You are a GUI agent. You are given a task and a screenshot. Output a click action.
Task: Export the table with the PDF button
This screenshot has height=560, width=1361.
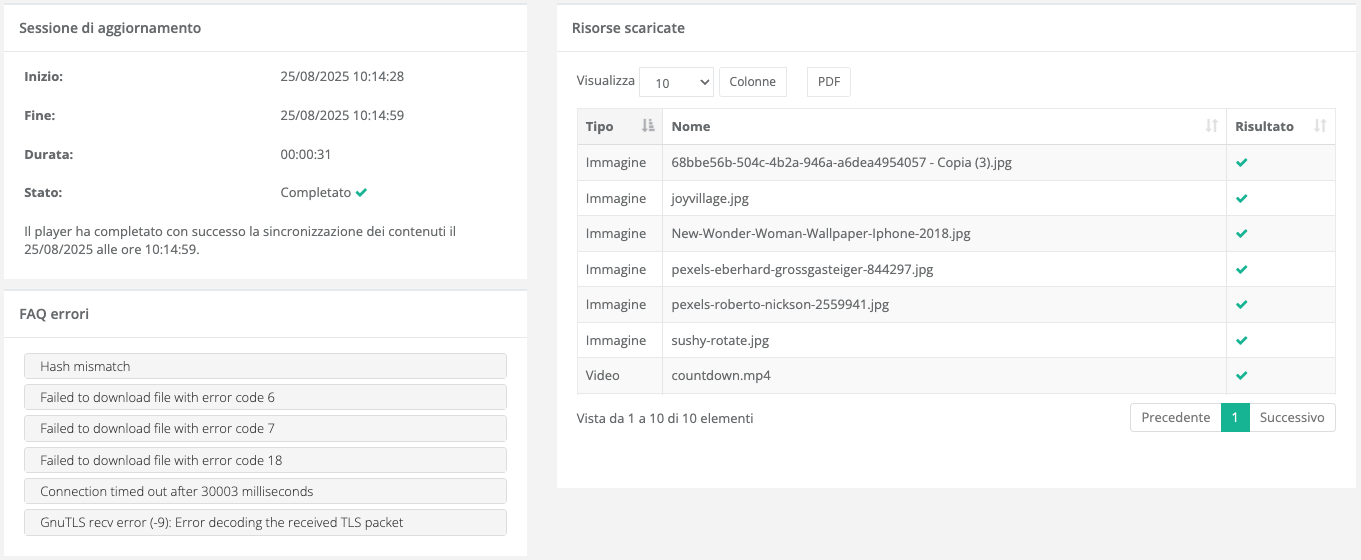[x=828, y=82]
